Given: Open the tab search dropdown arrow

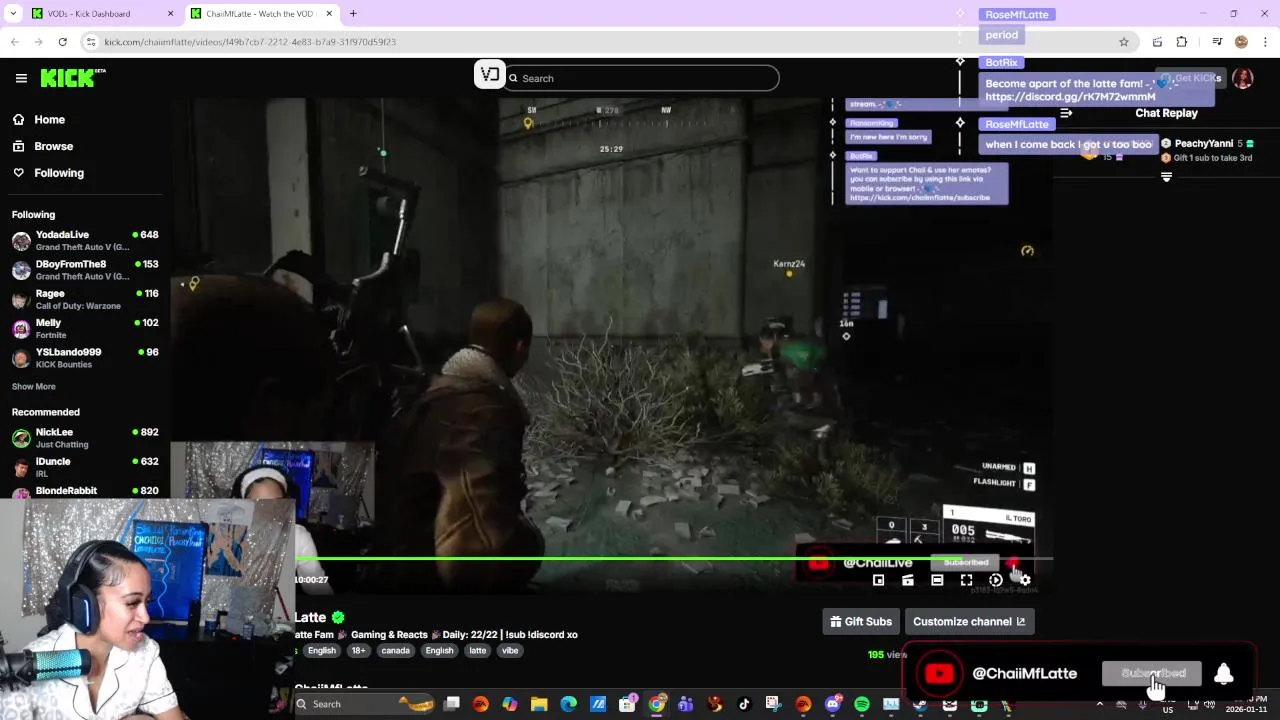Looking at the screenshot, I should (x=13, y=14).
